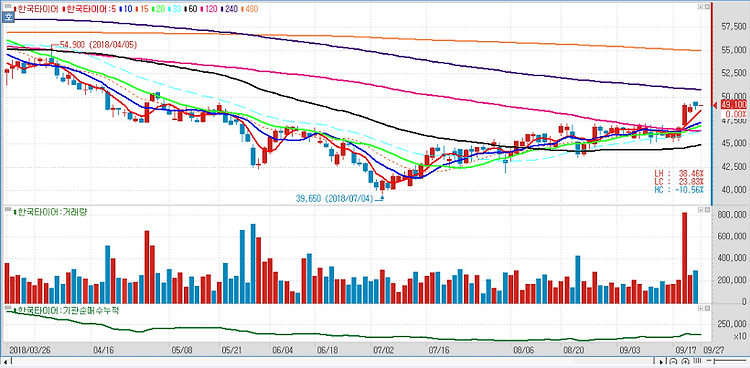Click the 08/06 date axis label
The width and height of the screenshot is (750, 368).
tap(524, 350)
